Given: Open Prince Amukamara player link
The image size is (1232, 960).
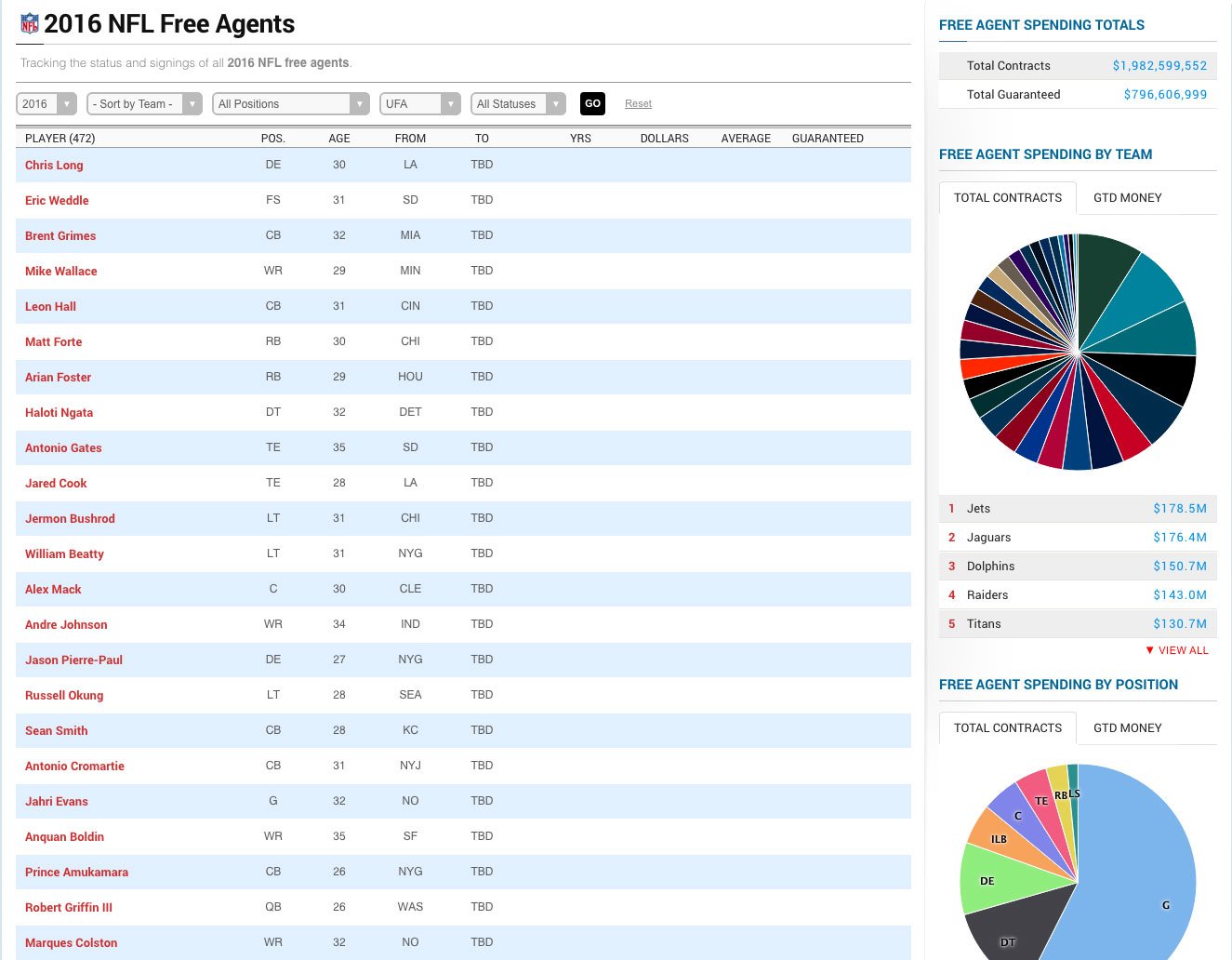Looking at the screenshot, I should pyautogui.click(x=76, y=872).
